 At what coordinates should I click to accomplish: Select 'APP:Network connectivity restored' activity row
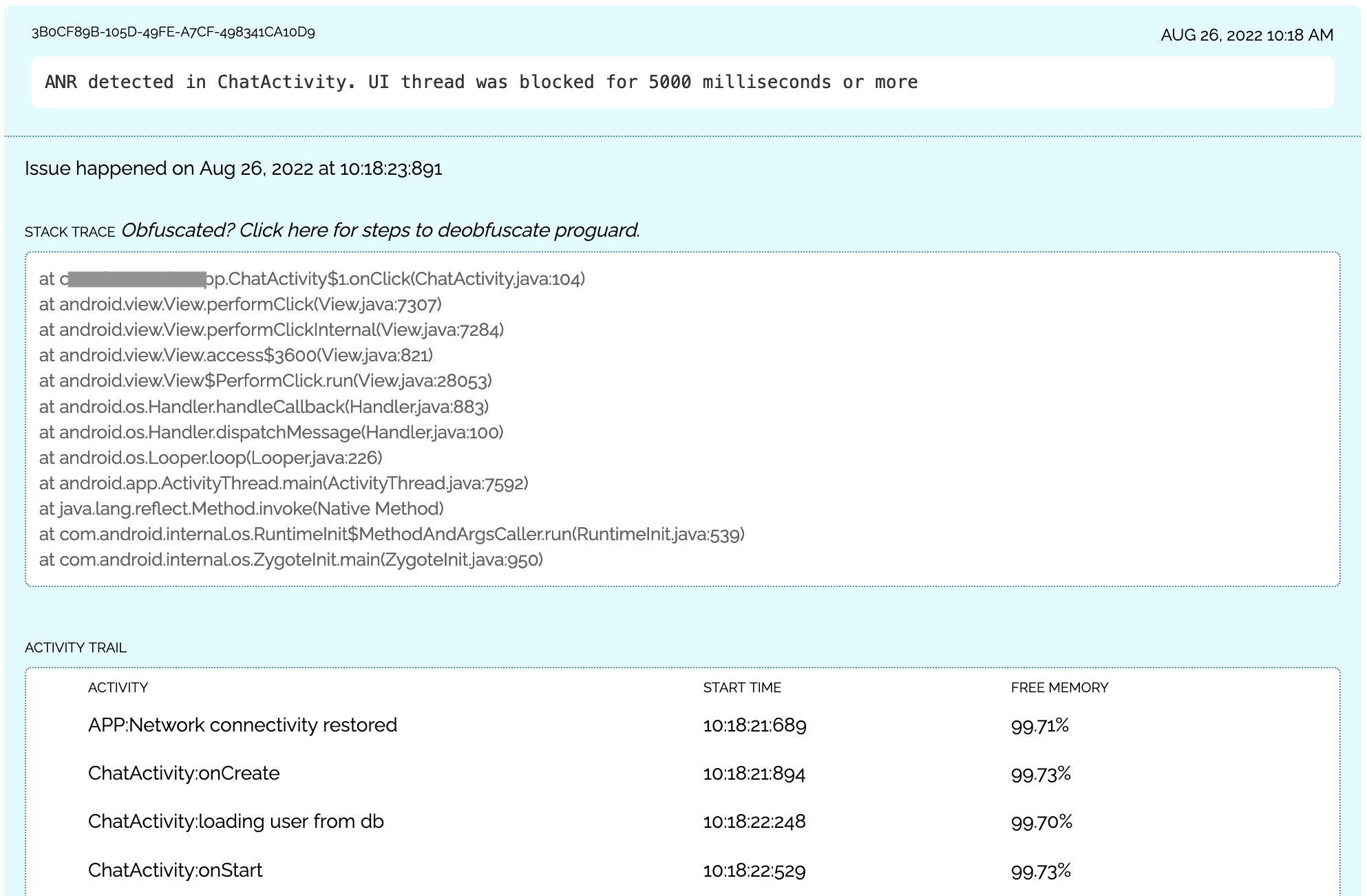pyautogui.click(x=242, y=725)
